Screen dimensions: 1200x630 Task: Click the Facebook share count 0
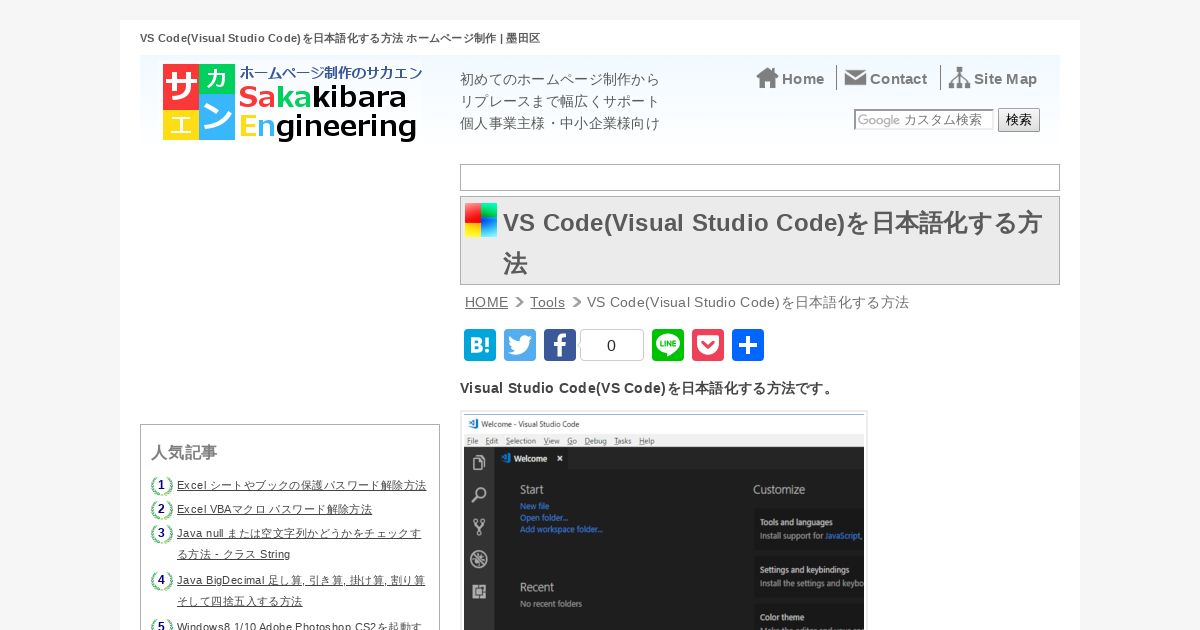pyautogui.click(x=612, y=345)
